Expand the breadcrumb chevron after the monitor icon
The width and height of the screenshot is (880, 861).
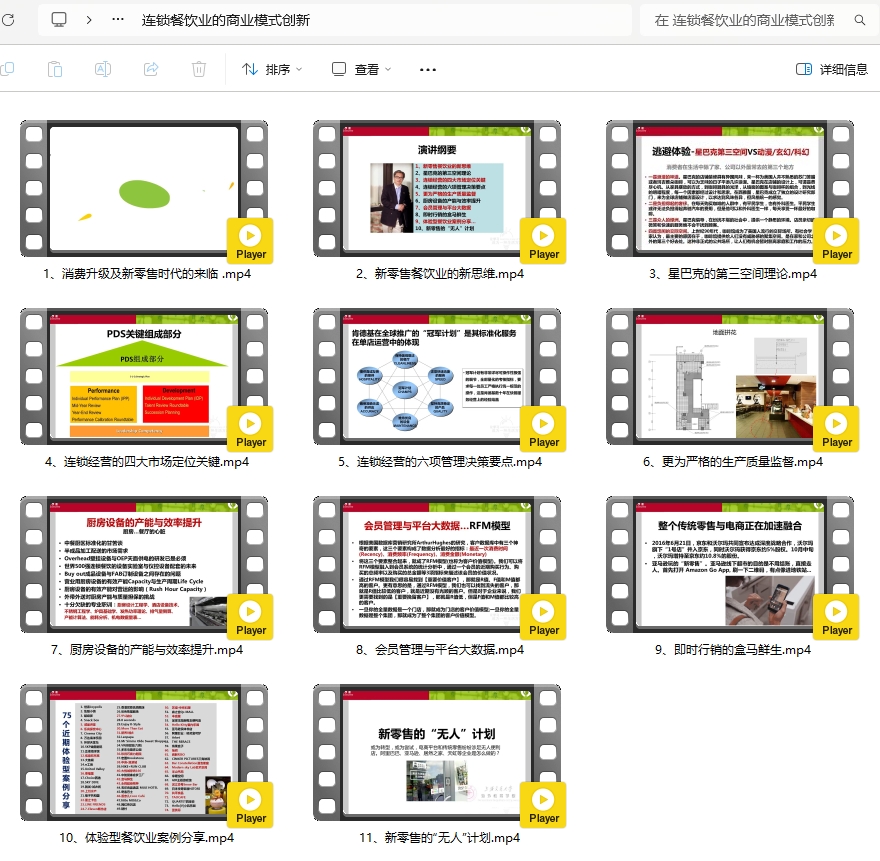point(89,19)
